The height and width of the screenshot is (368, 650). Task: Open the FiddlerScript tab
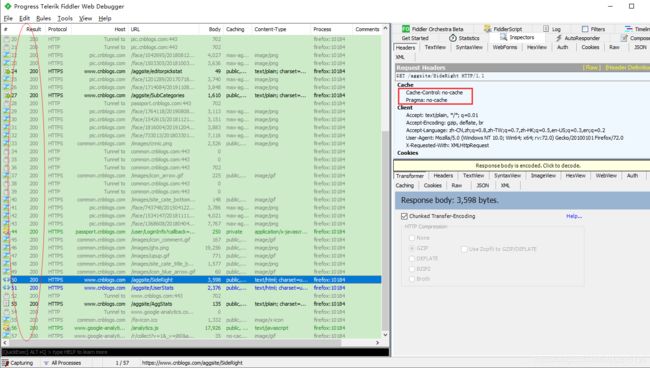point(502,29)
